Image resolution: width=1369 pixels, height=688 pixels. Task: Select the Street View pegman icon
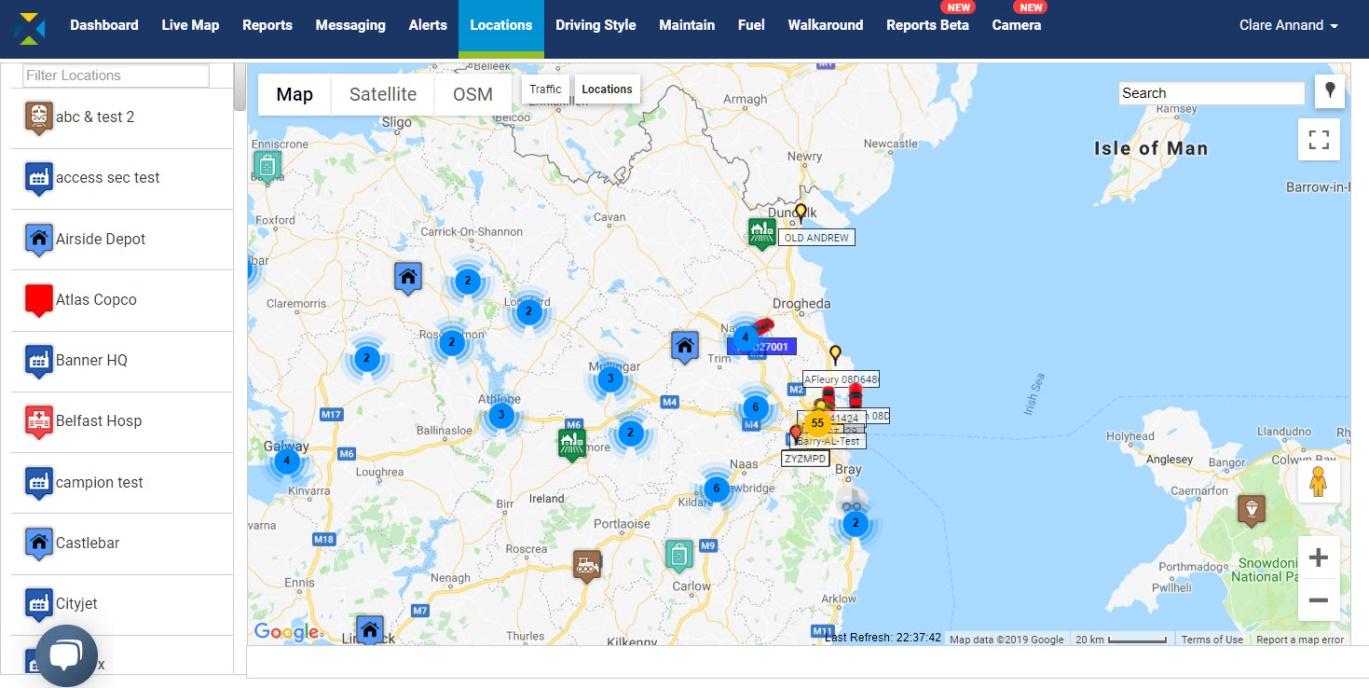[x=1318, y=483]
